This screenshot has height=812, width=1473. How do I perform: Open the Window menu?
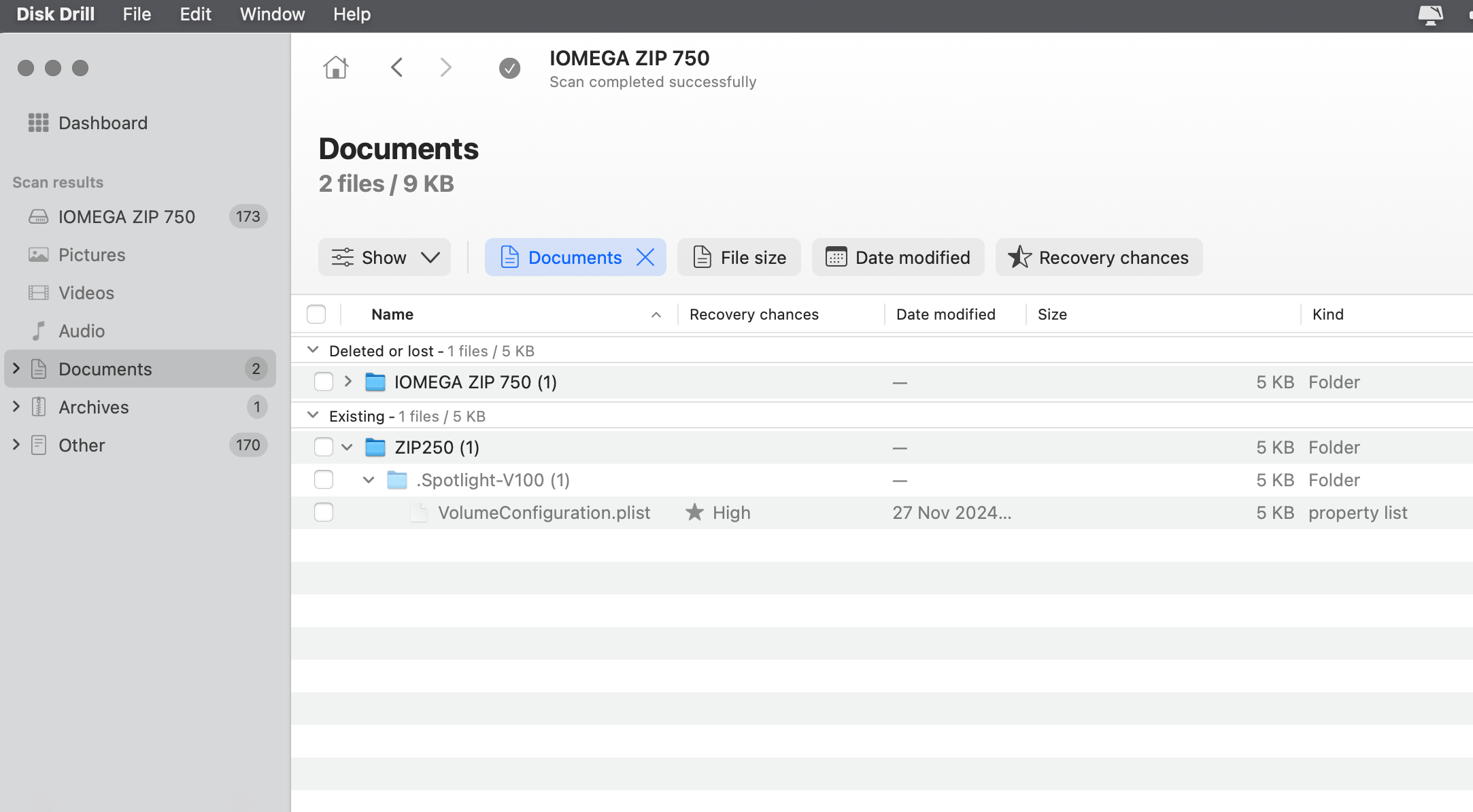point(272,14)
